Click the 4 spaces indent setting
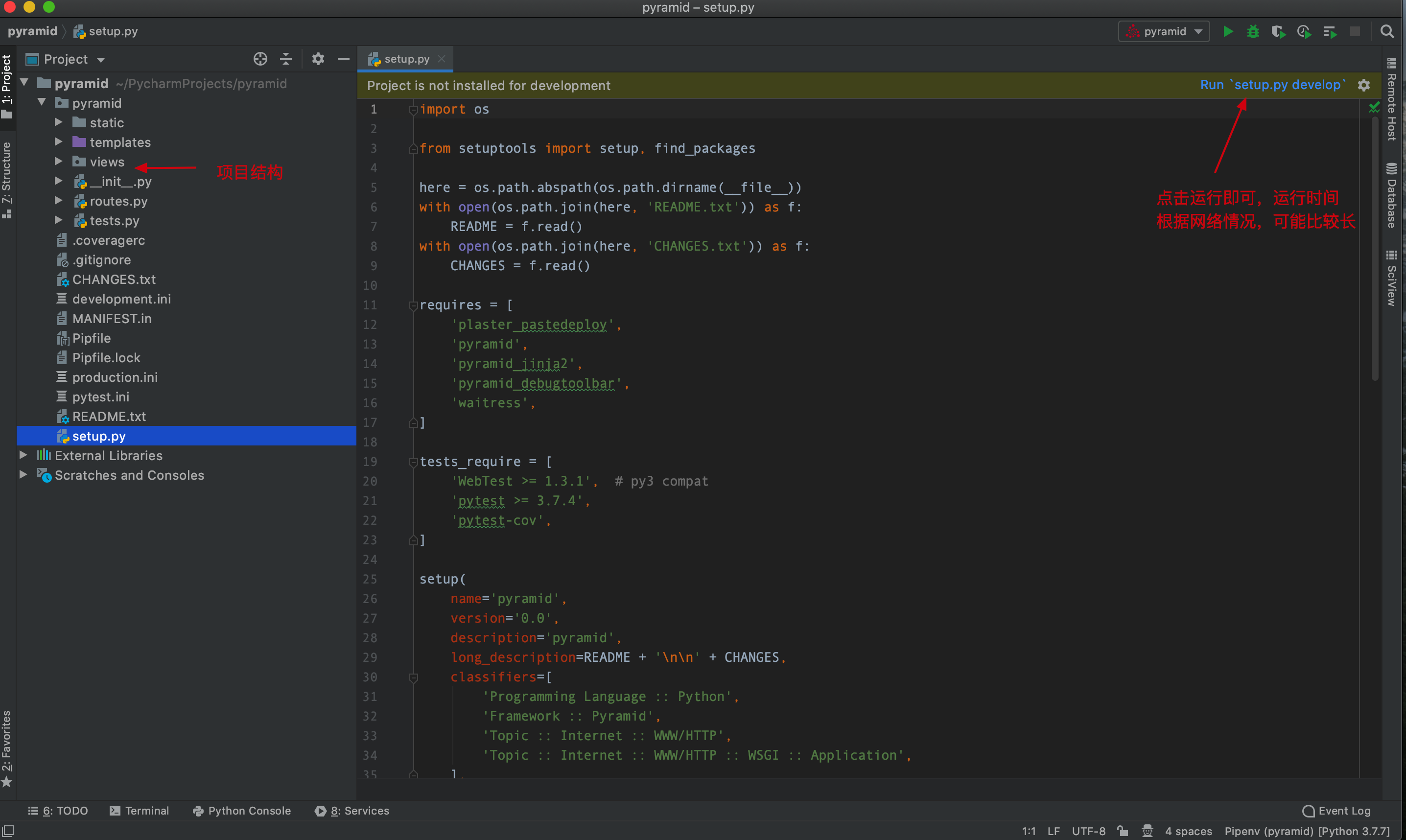This screenshot has width=1406, height=840. (1188, 831)
